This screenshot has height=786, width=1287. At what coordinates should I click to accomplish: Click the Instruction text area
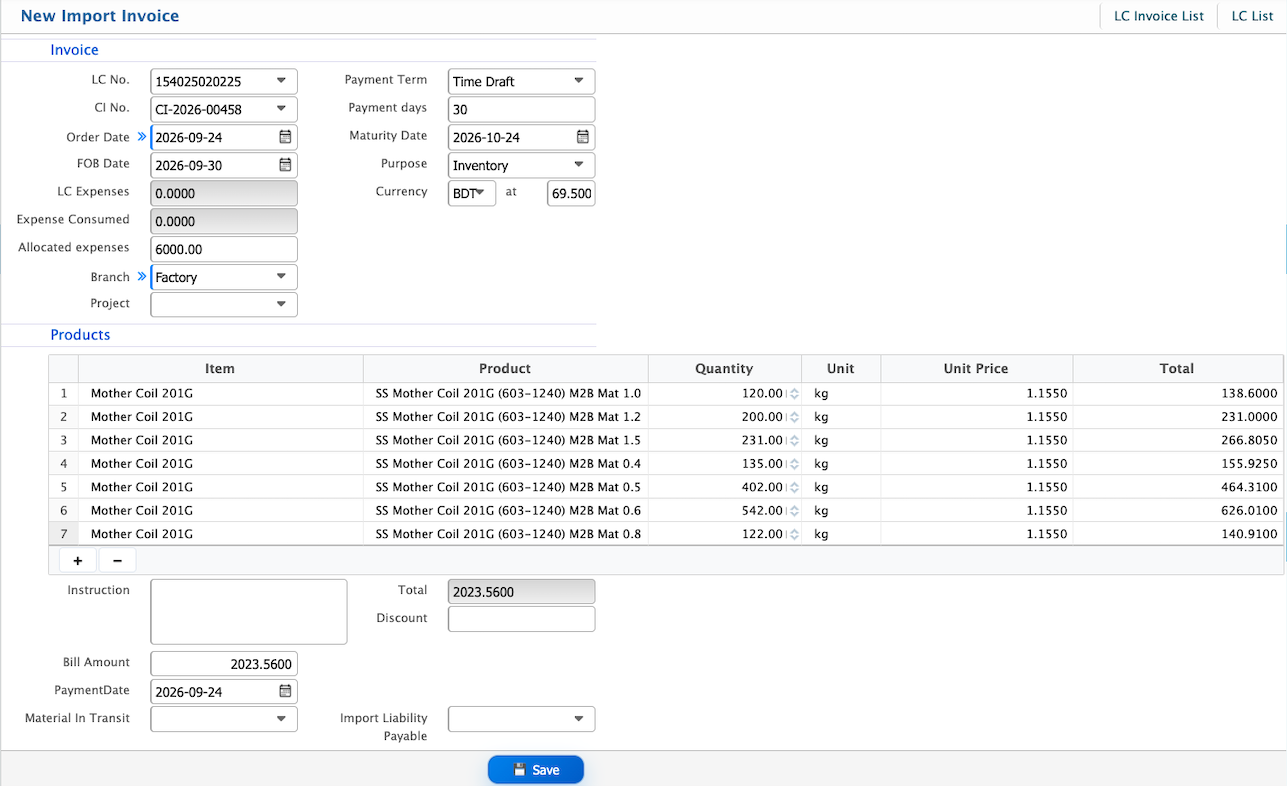click(x=249, y=612)
